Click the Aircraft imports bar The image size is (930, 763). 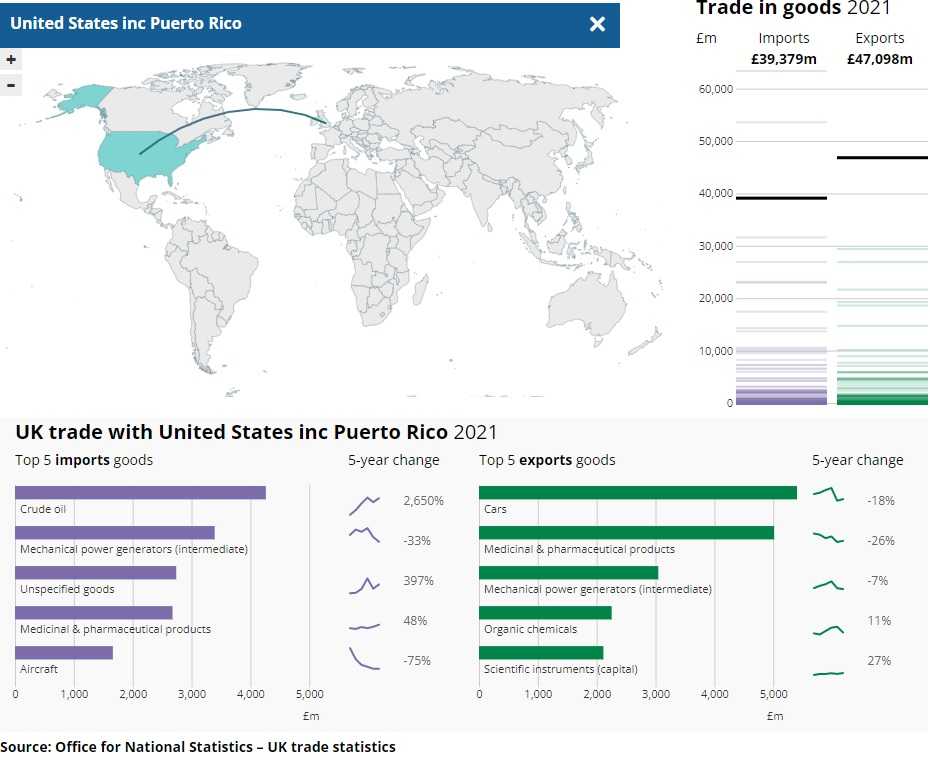[64, 652]
